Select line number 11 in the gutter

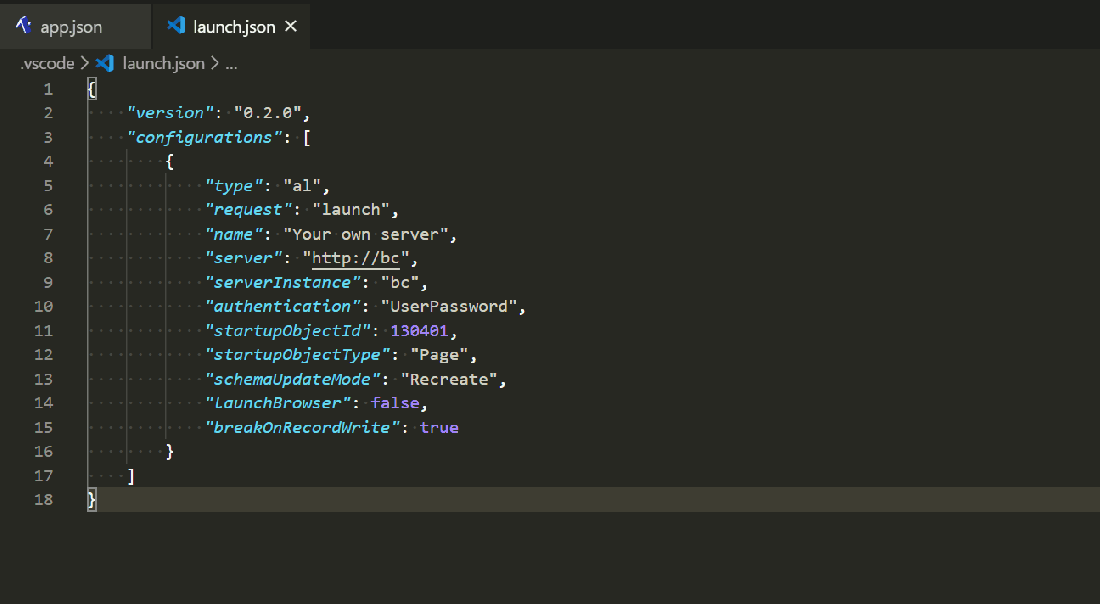(43, 330)
